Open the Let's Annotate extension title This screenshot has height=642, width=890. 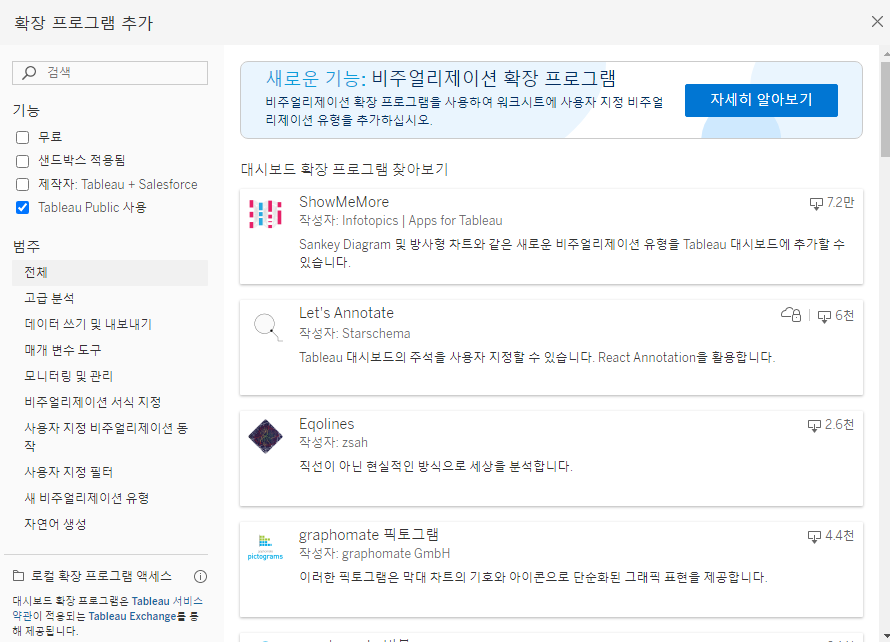coord(346,313)
